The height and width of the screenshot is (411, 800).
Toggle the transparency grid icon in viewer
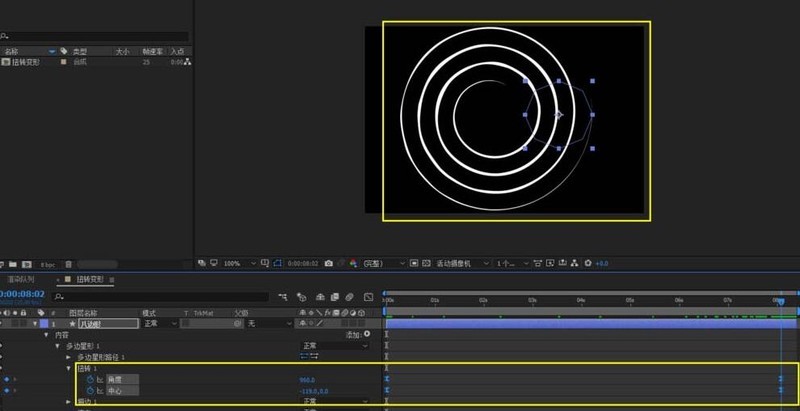coord(426,264)
